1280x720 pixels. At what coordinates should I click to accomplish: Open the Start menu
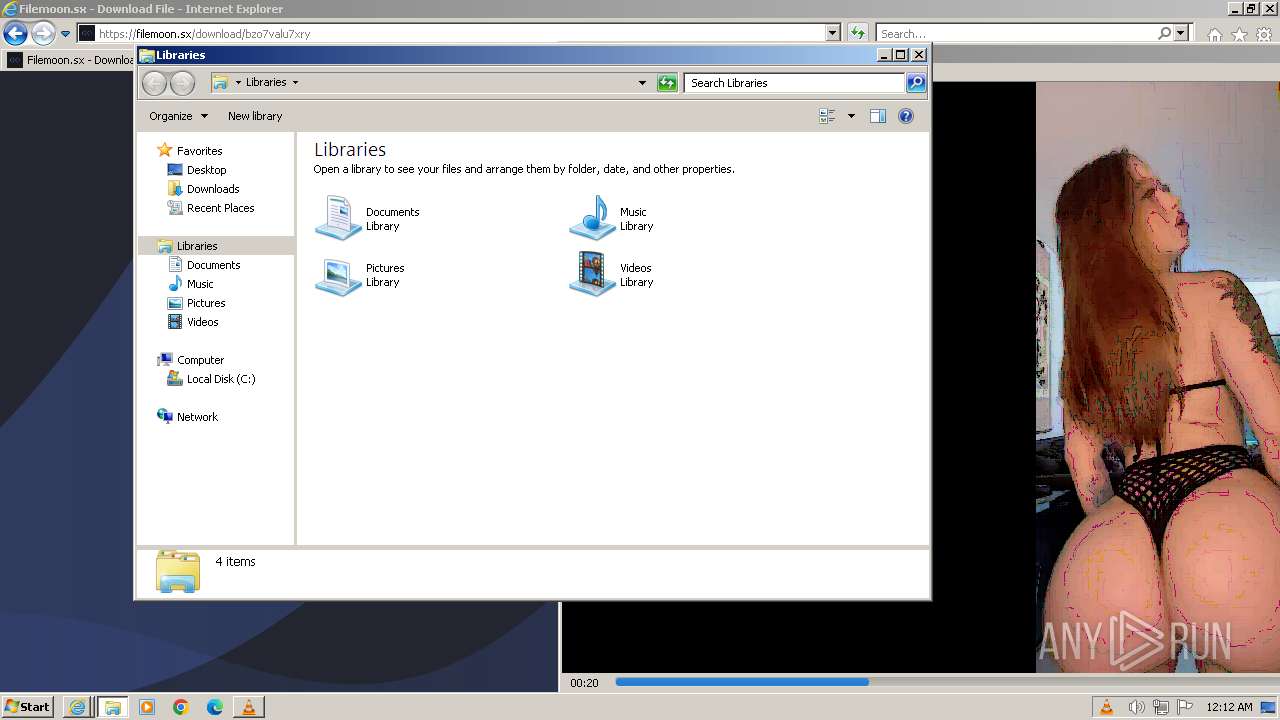point(27,707)
